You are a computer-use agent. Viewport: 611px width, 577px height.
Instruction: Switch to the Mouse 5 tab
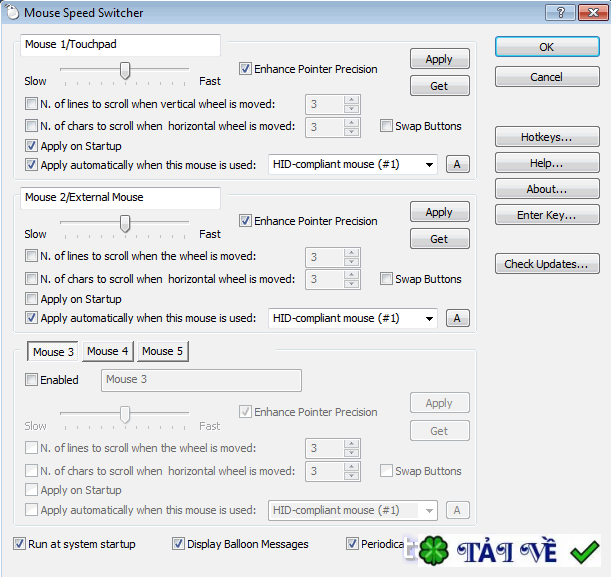(x=162, y=351)
